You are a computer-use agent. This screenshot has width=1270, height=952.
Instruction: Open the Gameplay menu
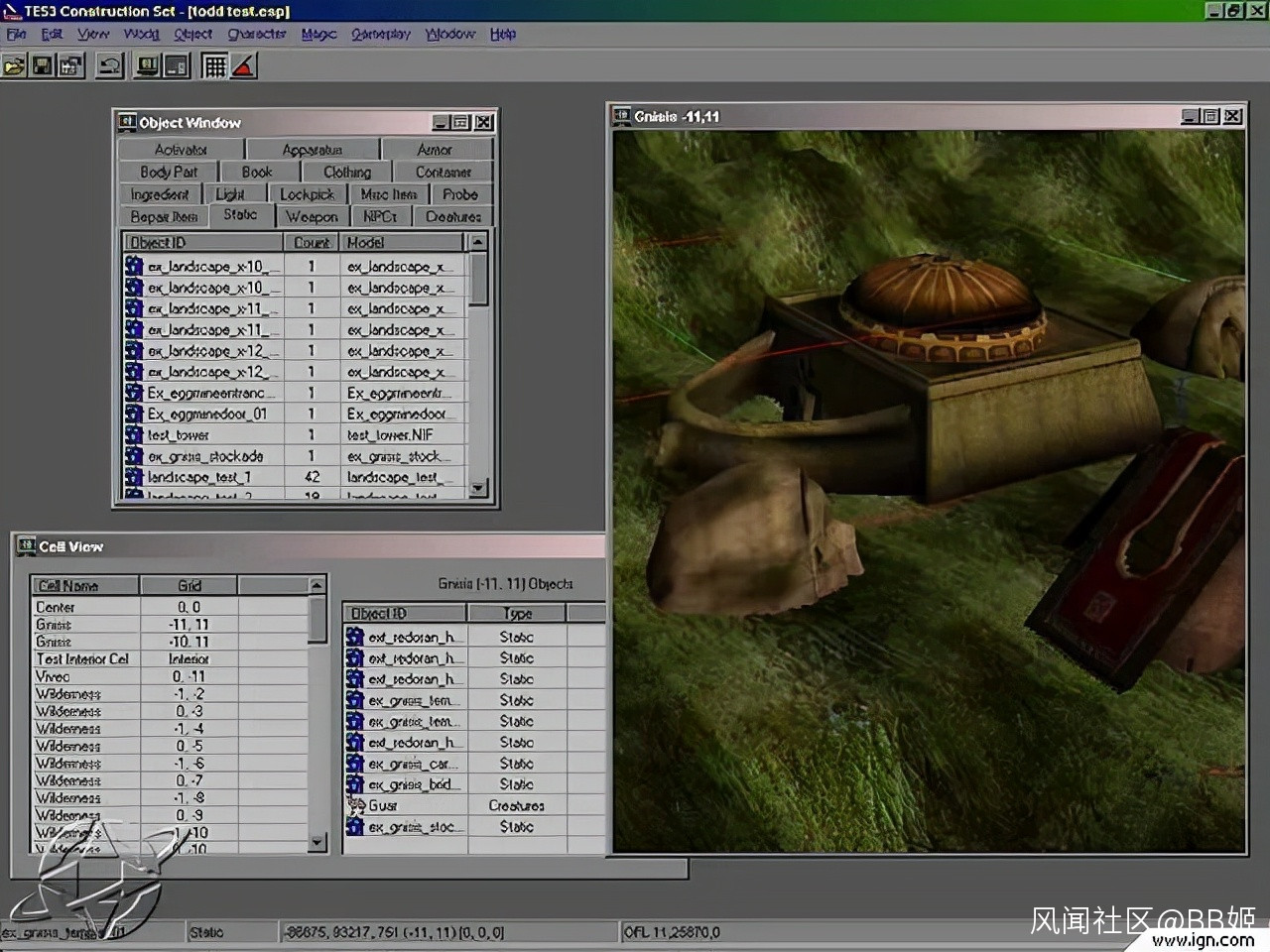[x=381, y=34]
